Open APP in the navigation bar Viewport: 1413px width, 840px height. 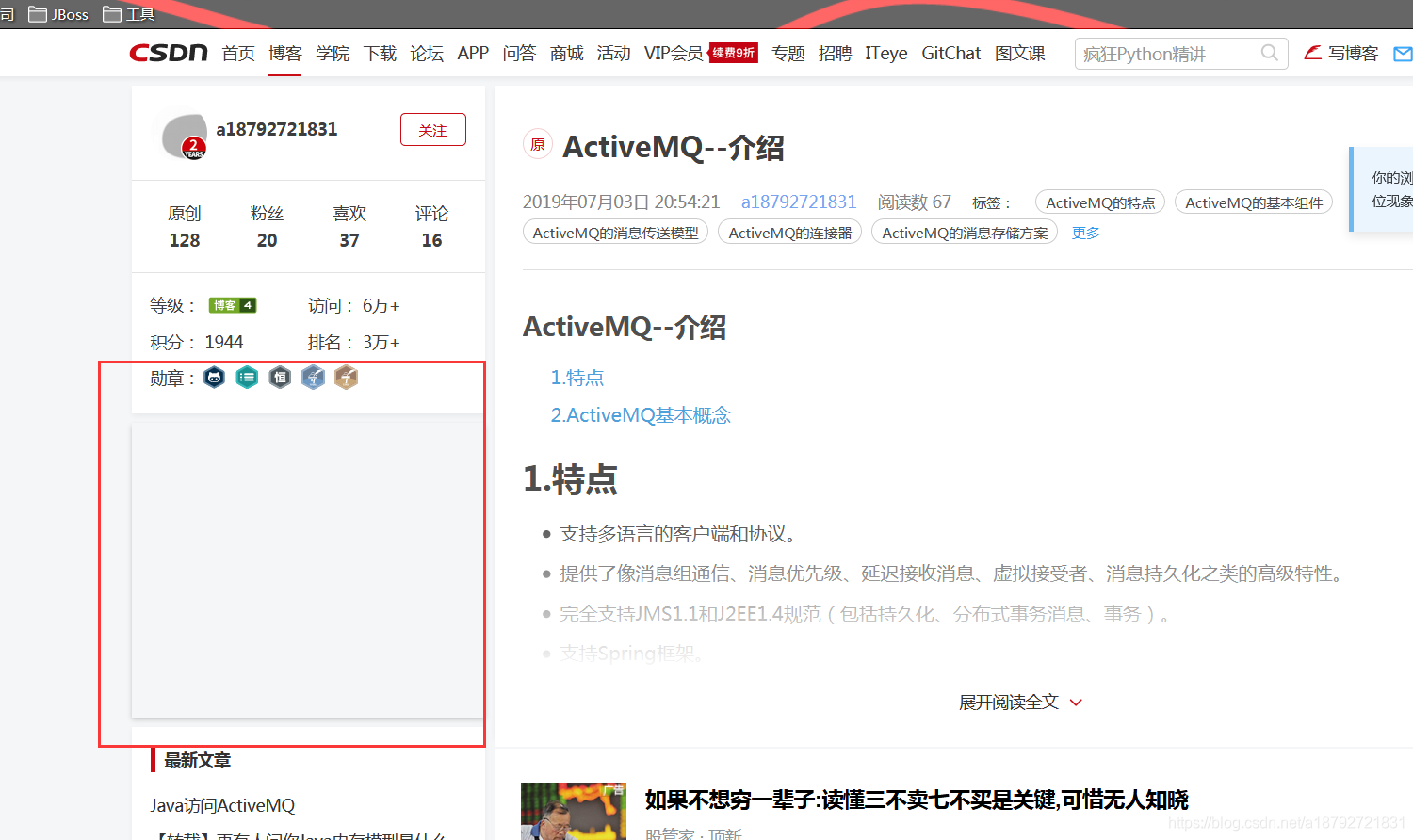point(473,54)
